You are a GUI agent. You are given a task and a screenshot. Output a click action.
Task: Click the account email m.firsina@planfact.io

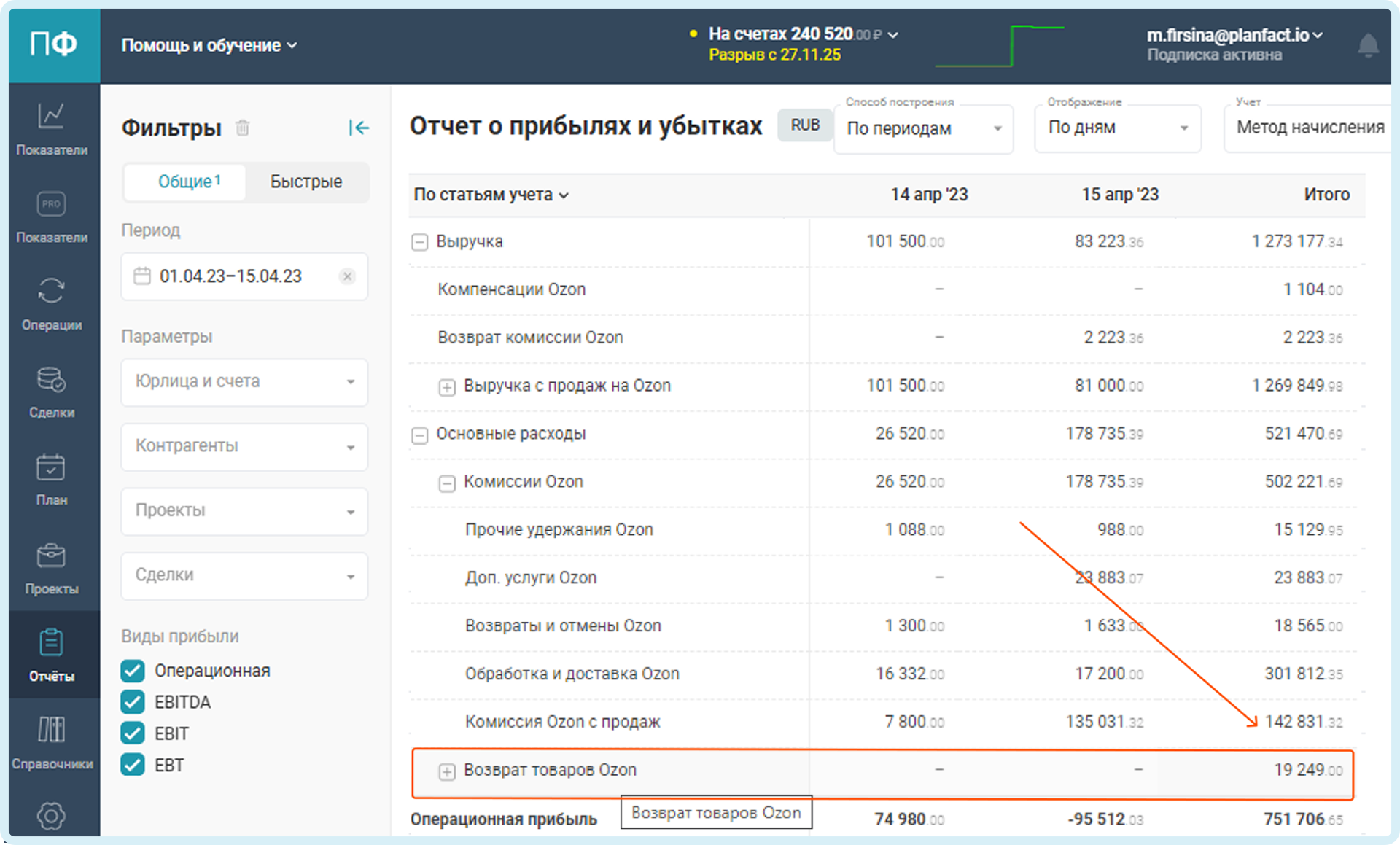click(x=1234, y=35)
